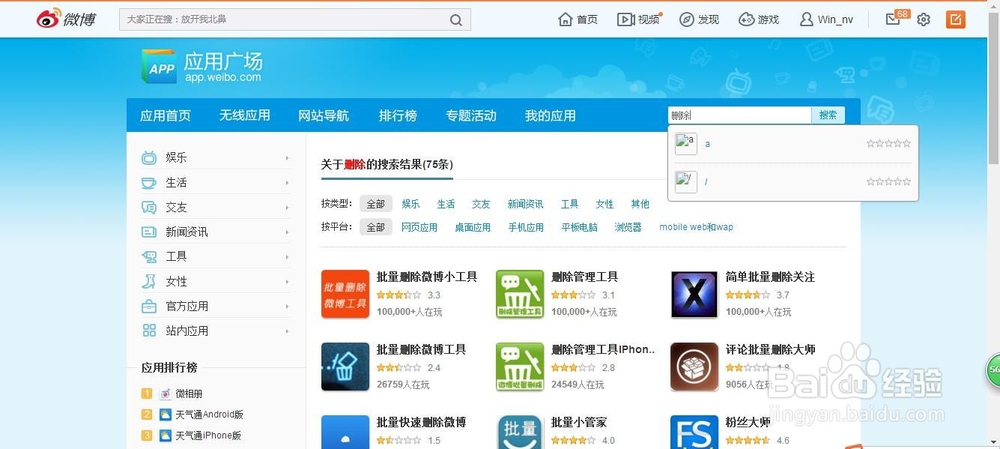Screen dimensions: 1000x449
Task: Click the app square search field
Action: tap(740, 115)
